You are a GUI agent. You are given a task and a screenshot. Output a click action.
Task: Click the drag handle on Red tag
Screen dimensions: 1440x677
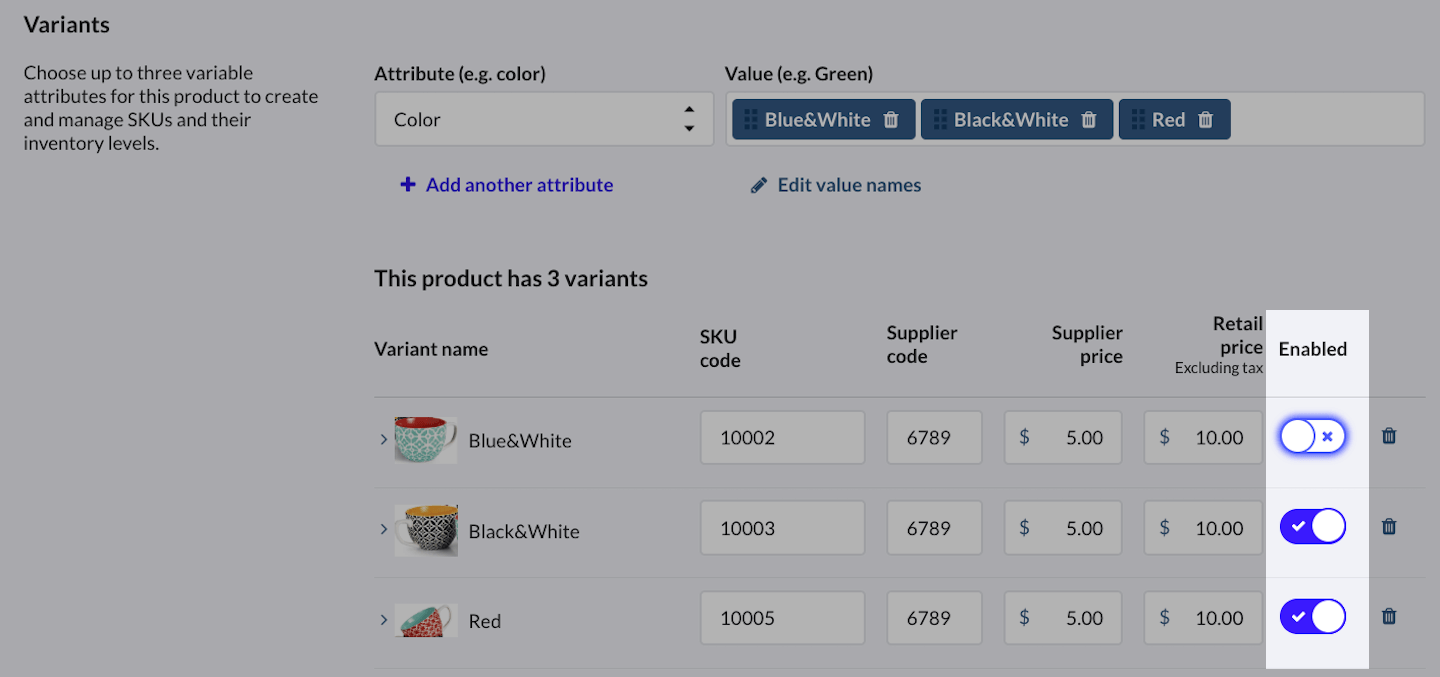[x=1137, y=120]
